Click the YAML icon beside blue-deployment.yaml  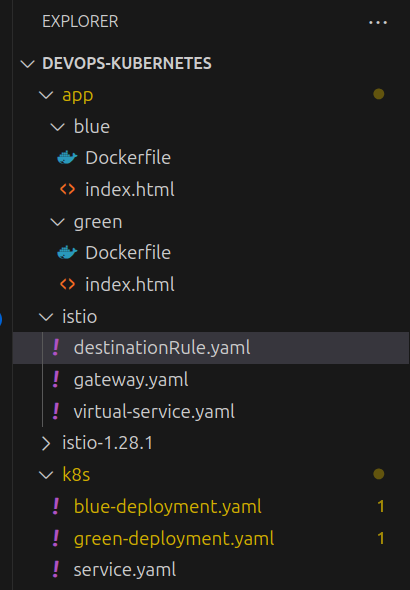tap(56, 506)
